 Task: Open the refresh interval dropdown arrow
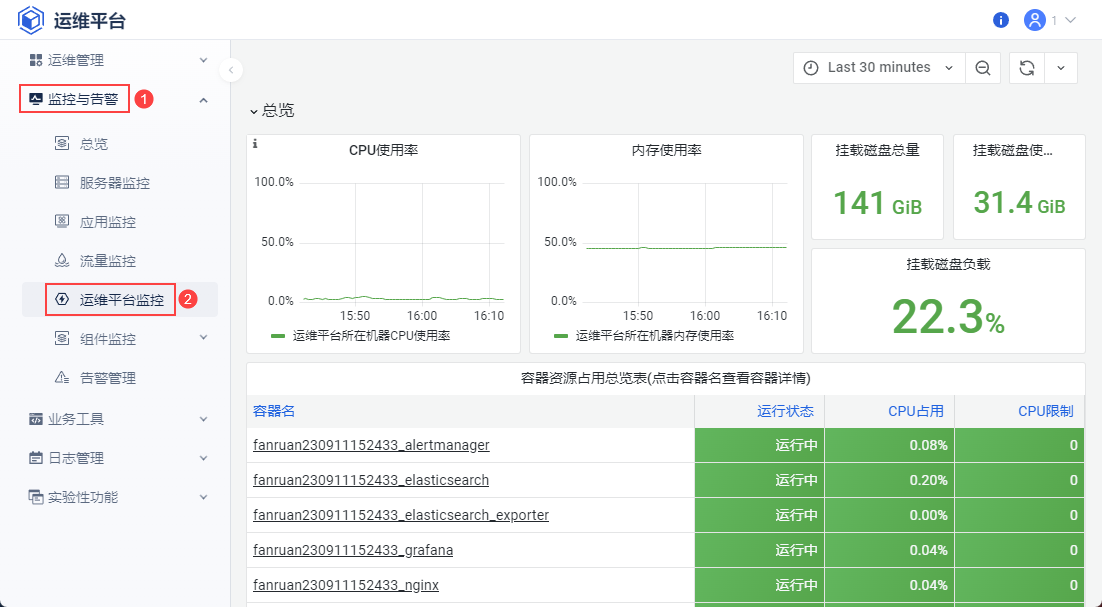point(1061,68)
